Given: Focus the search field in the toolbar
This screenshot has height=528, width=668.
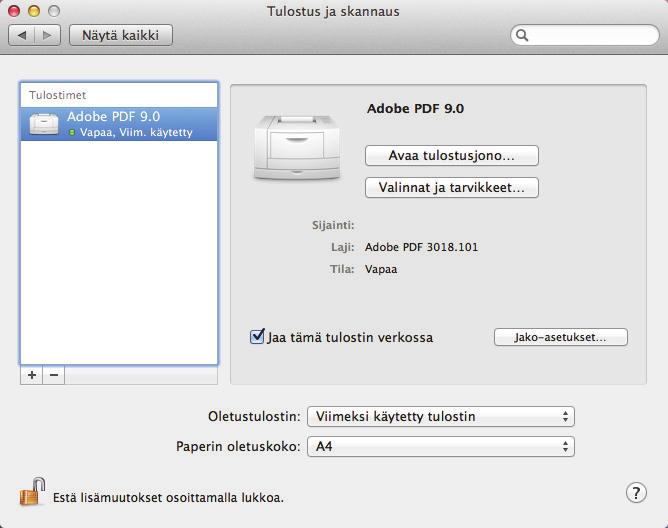Looking at the screenshot, I should (584, 35).
